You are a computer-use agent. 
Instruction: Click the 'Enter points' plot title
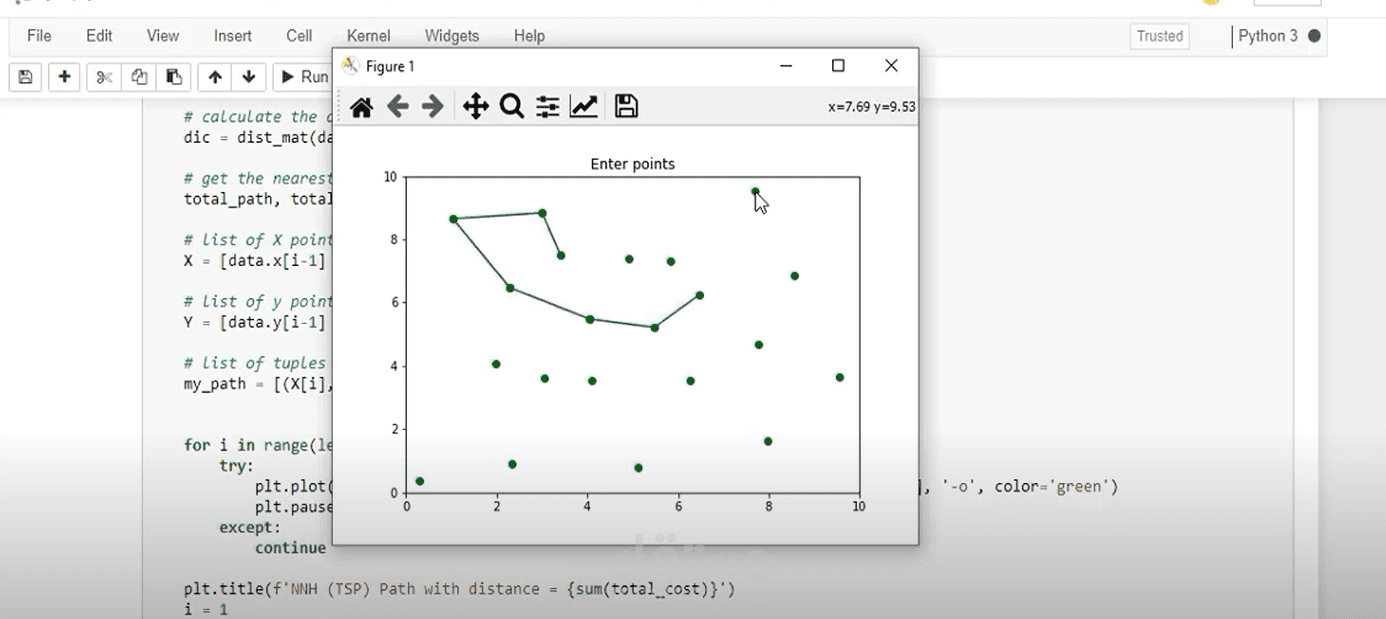tap(632, 164)
